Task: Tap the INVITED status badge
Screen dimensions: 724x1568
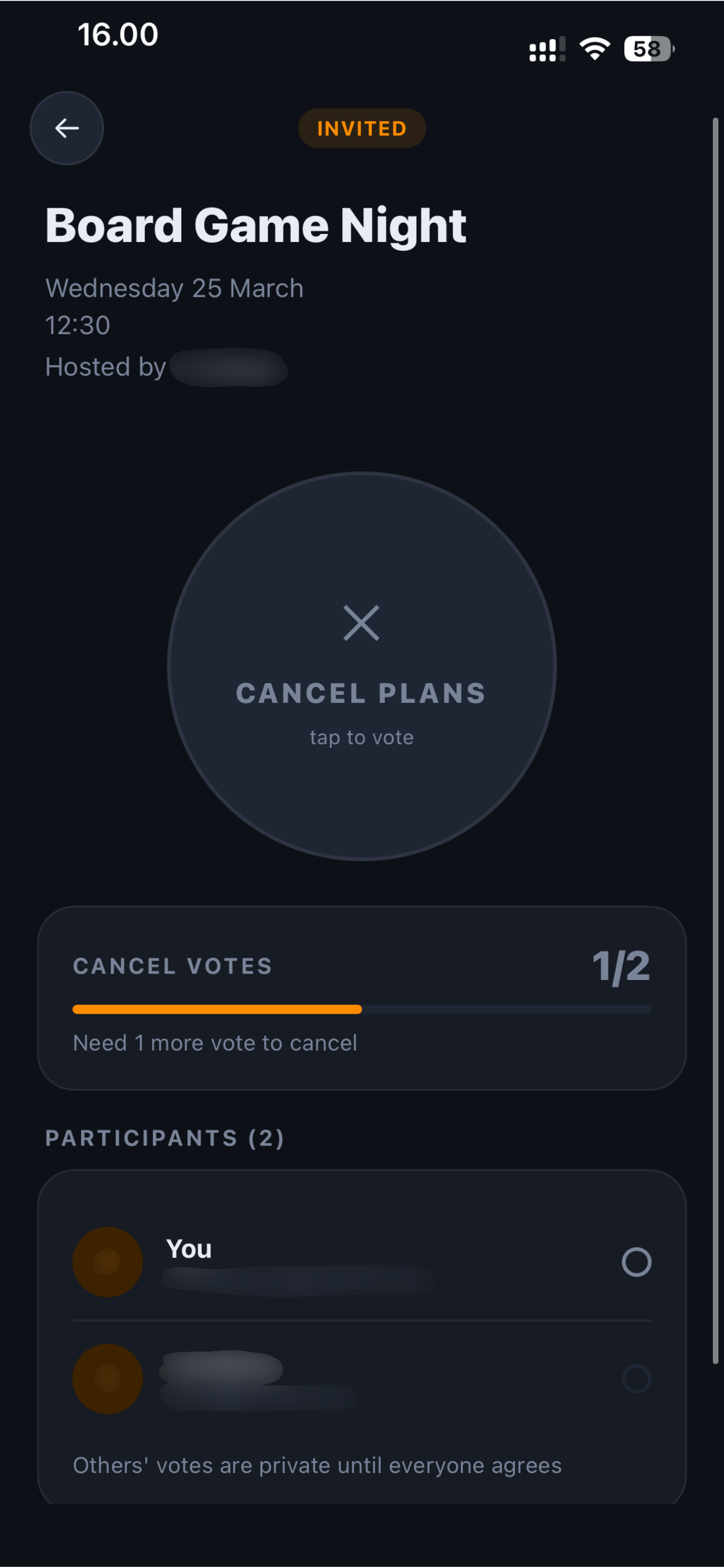Action: pyautogui.click(x=362, y=128)
